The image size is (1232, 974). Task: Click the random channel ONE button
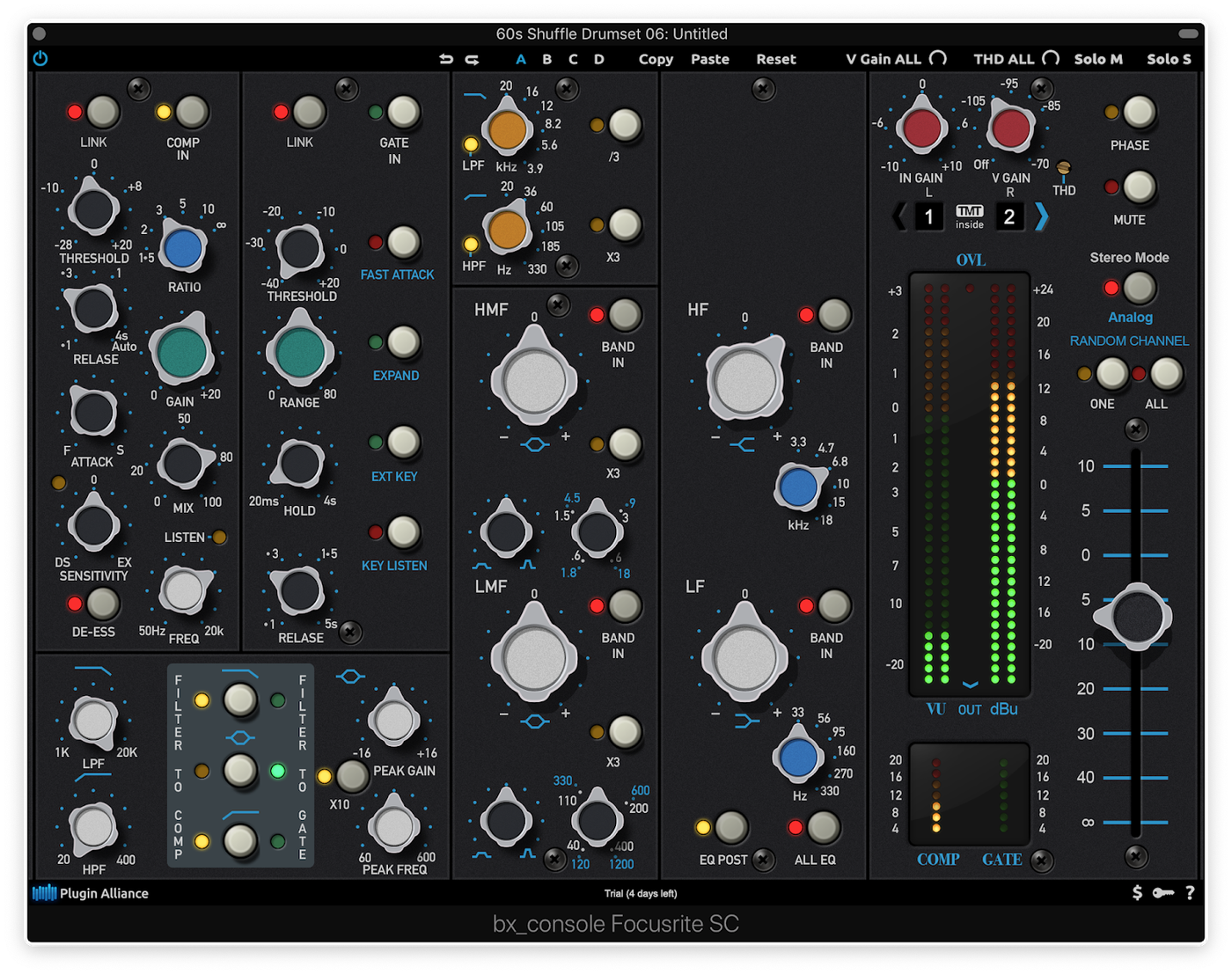pyautogui.click(x=1111, y=374)
